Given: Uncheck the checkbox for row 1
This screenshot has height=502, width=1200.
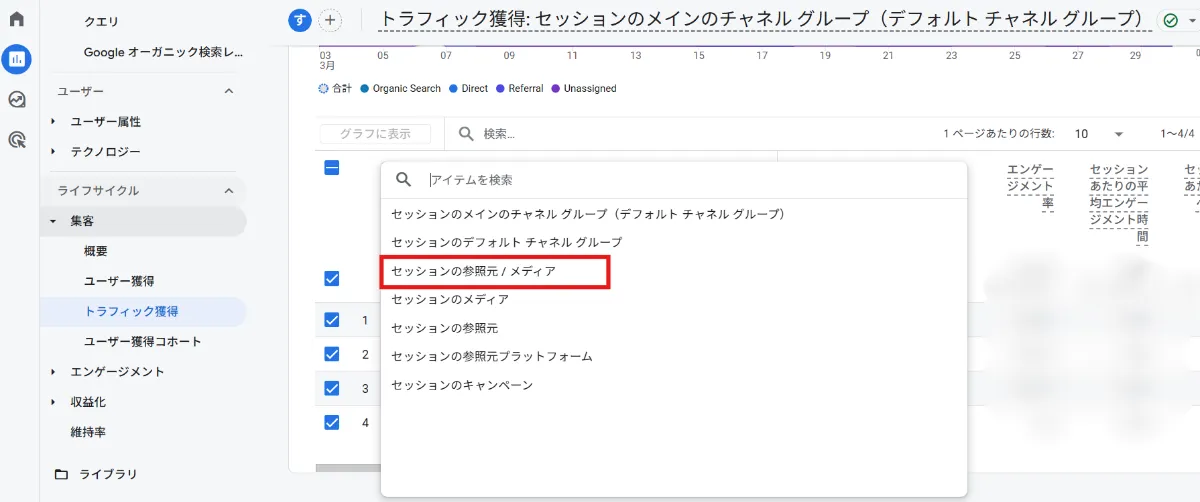Looking at the screenshot, I should [332, 320].
